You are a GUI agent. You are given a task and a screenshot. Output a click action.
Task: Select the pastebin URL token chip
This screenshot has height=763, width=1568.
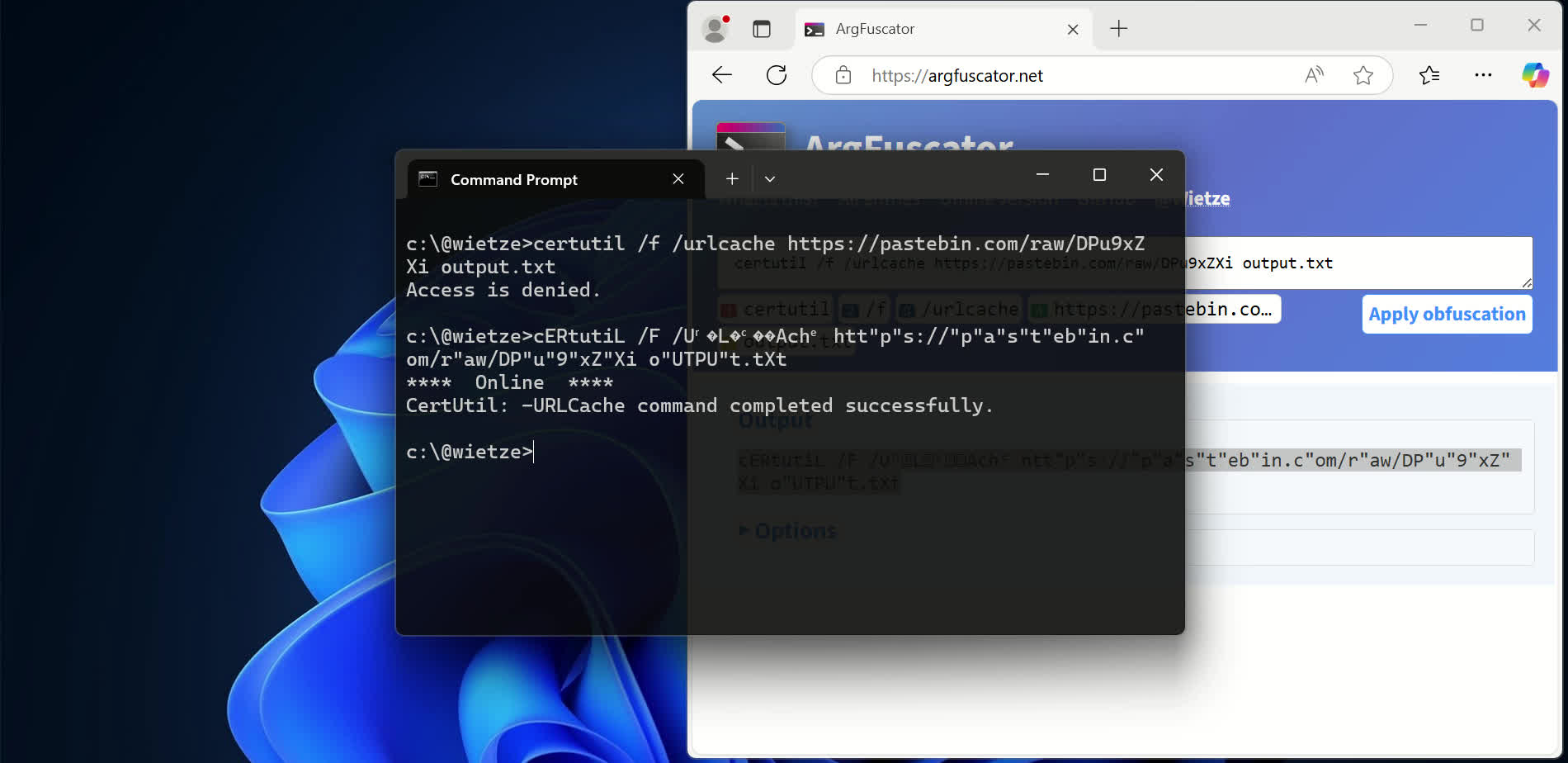click(x=1154, y=309)
